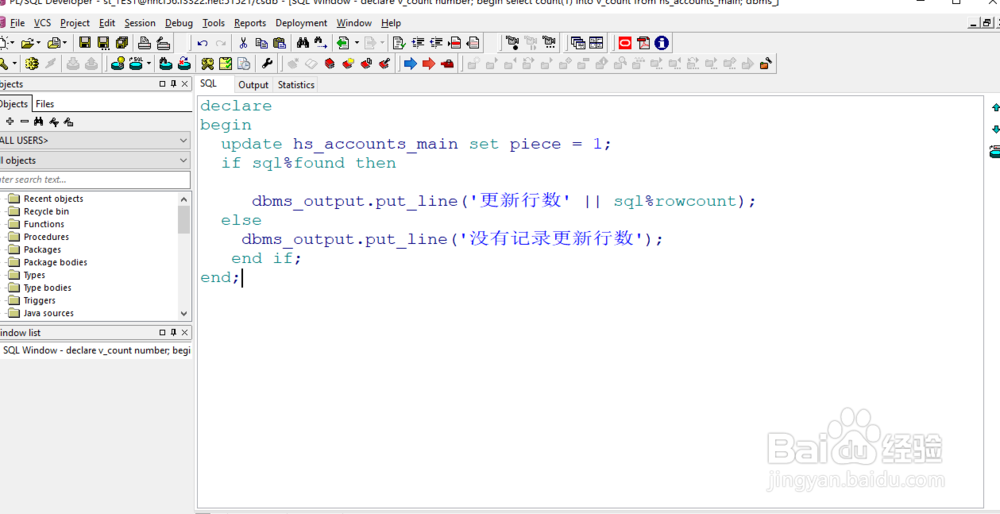This screenshot has height=514, width=1000.
Task: Close the Objects panel
Action: pos(185,84)
